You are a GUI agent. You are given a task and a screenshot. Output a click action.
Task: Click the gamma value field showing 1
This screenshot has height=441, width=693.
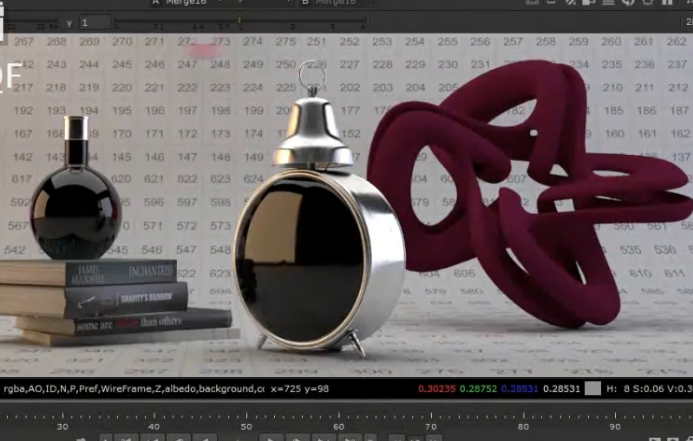[x=94, y=23]
